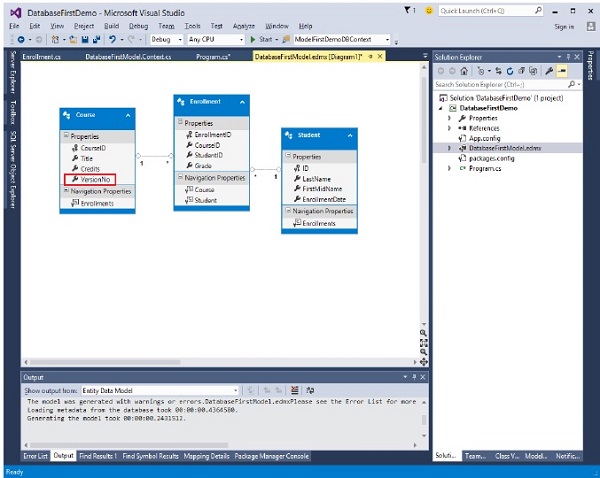Toggle Word Wrap in Output window

click(310, 390)
